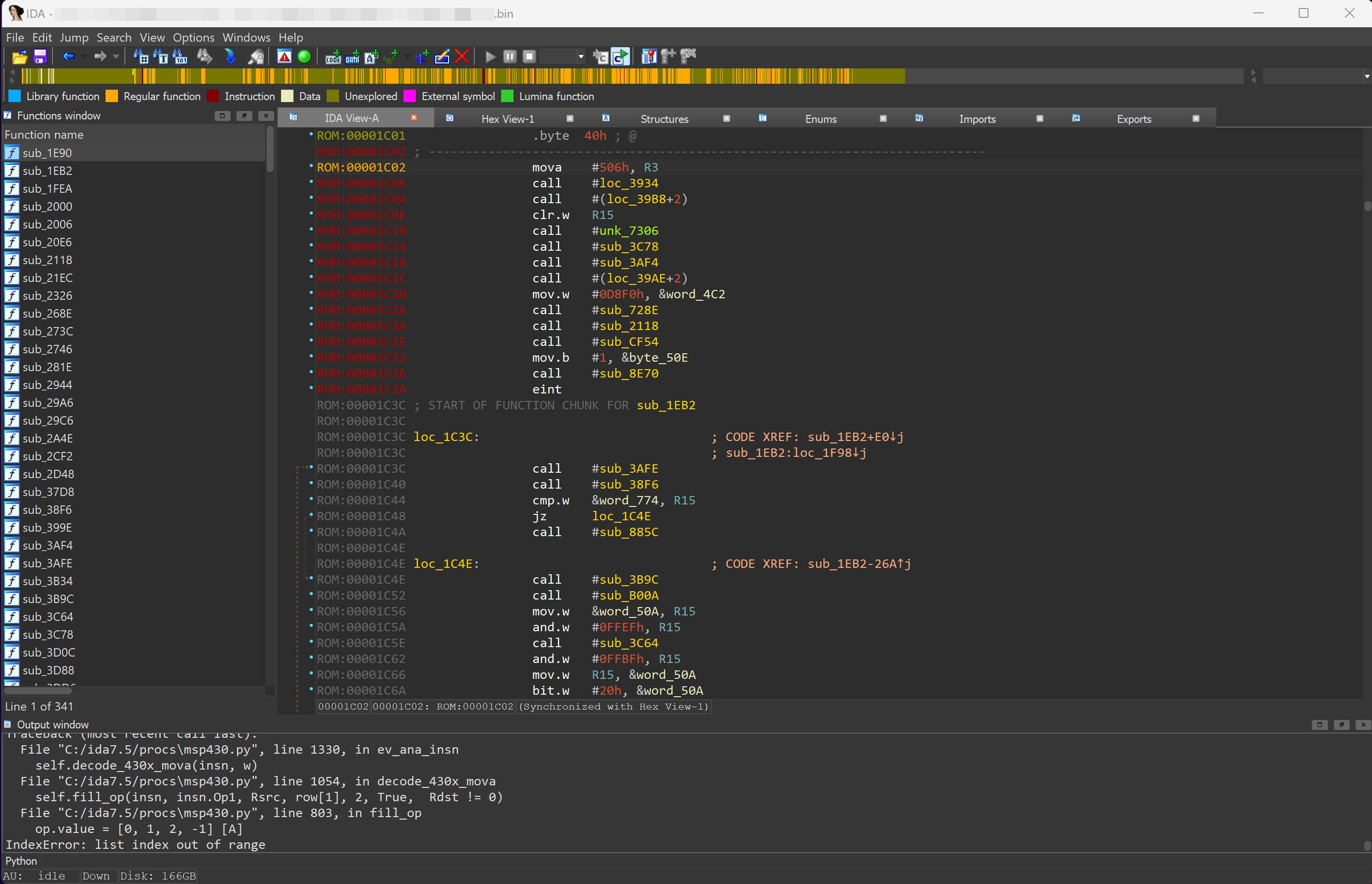Open the Options menu

[x=193, y=37]
